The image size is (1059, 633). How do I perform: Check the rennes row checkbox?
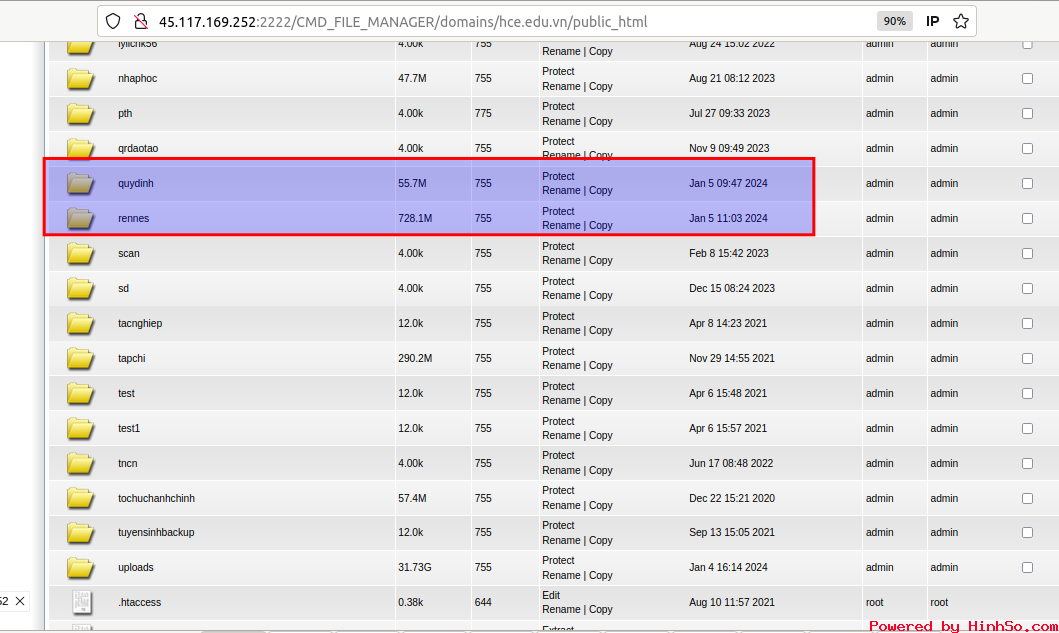click(1027, 218)
